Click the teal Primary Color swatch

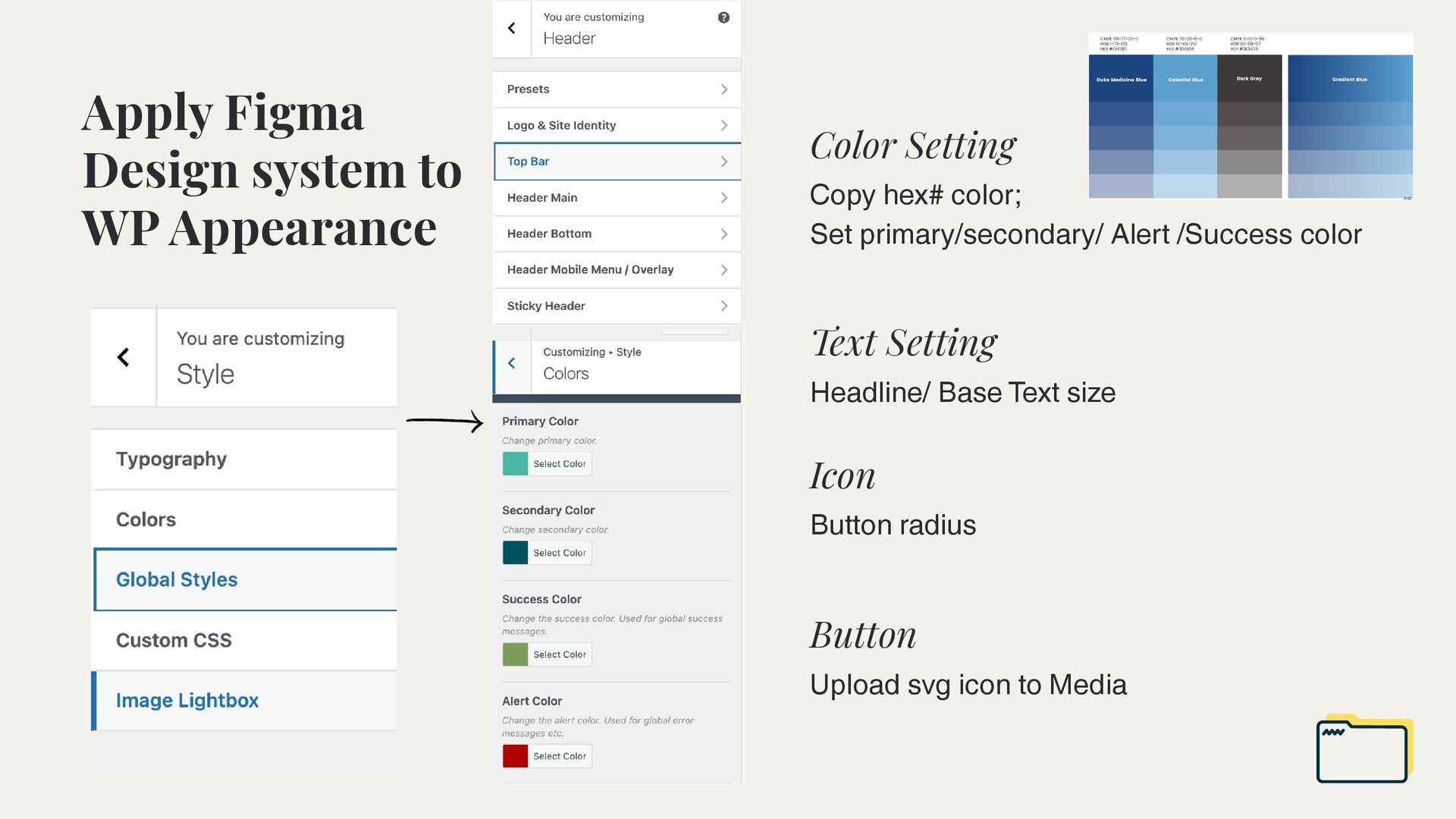tap(516, 464)
